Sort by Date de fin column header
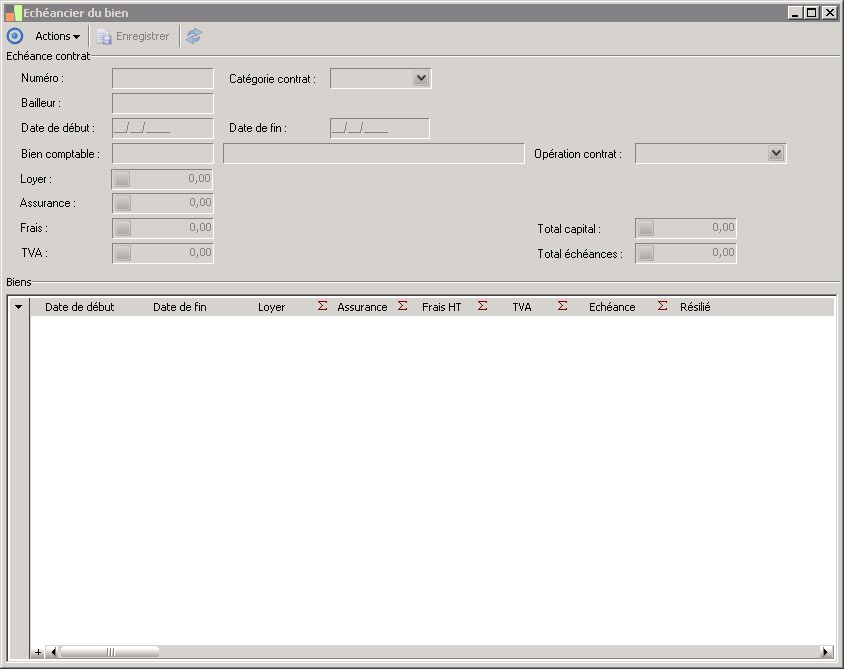 point(180,307)
